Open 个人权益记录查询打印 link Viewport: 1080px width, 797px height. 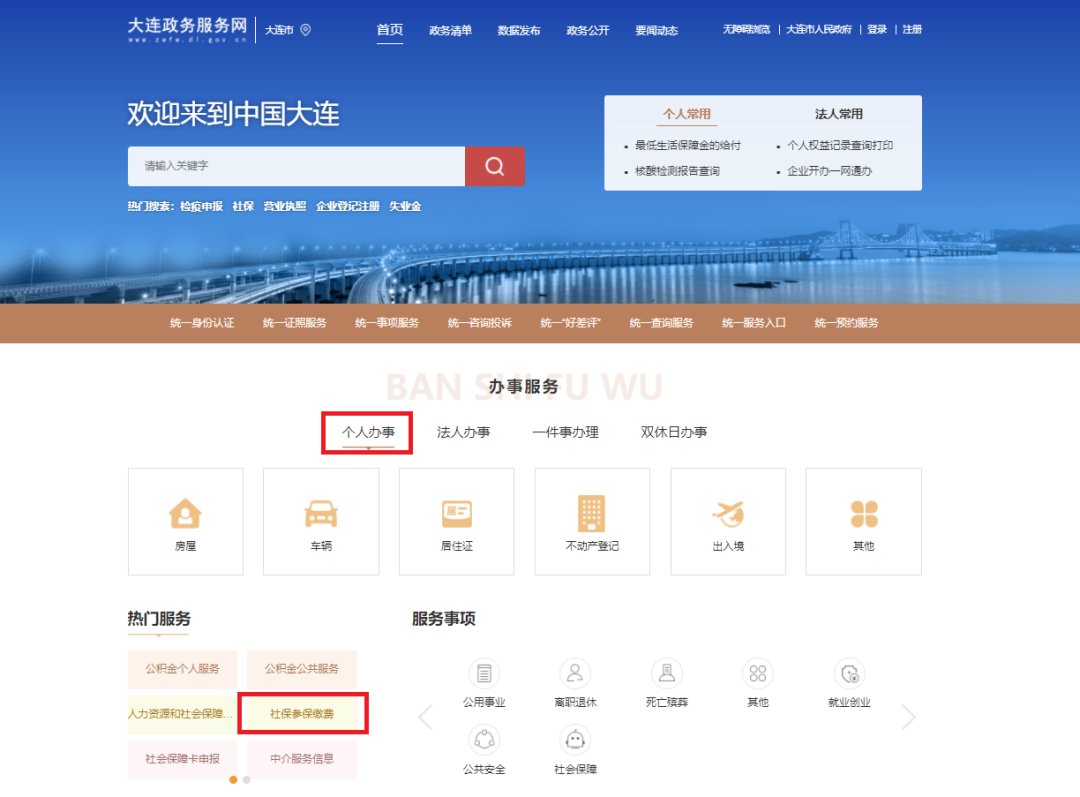click(x=840, y=145)
